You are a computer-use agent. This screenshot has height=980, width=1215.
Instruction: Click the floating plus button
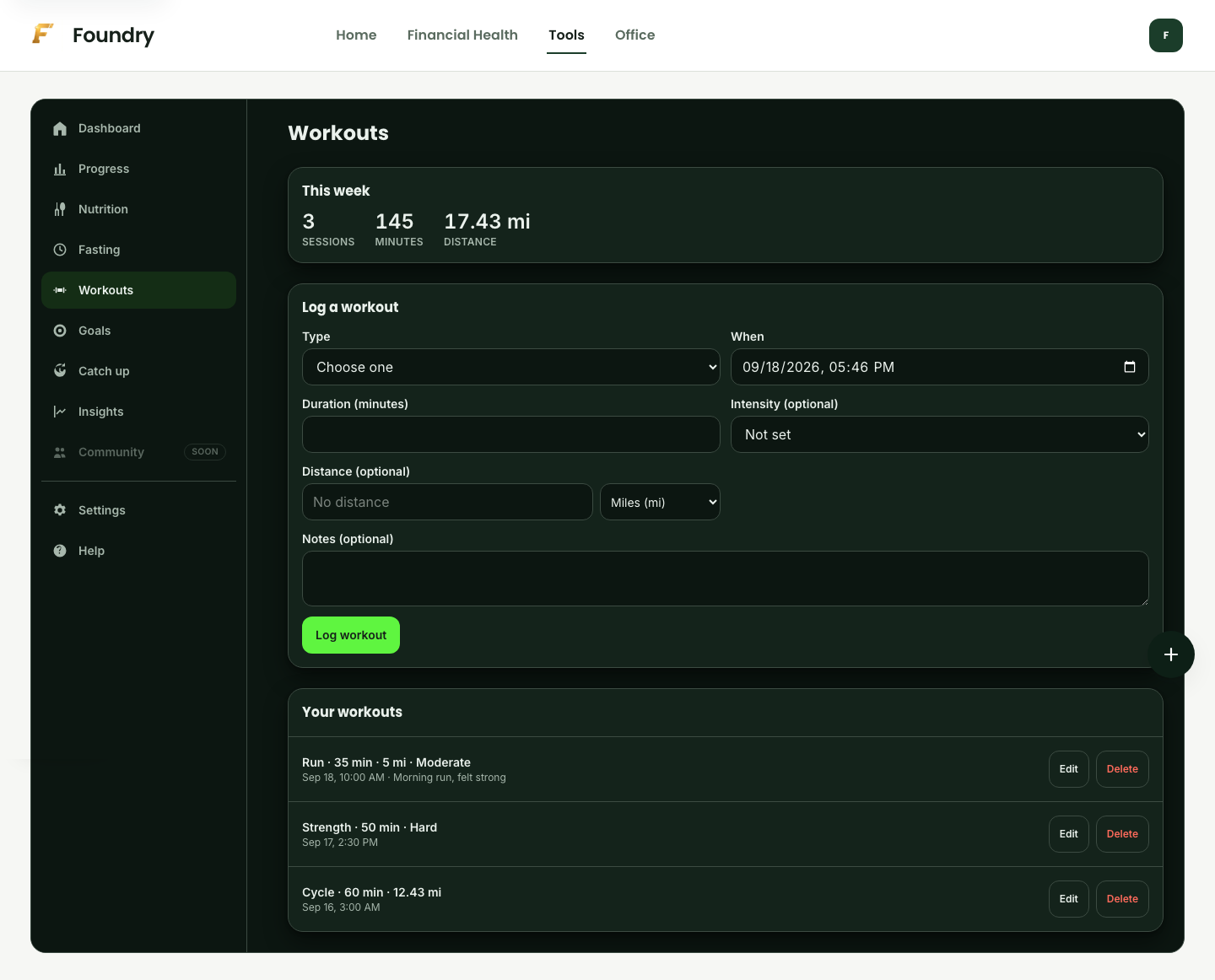click(1171, 654)
